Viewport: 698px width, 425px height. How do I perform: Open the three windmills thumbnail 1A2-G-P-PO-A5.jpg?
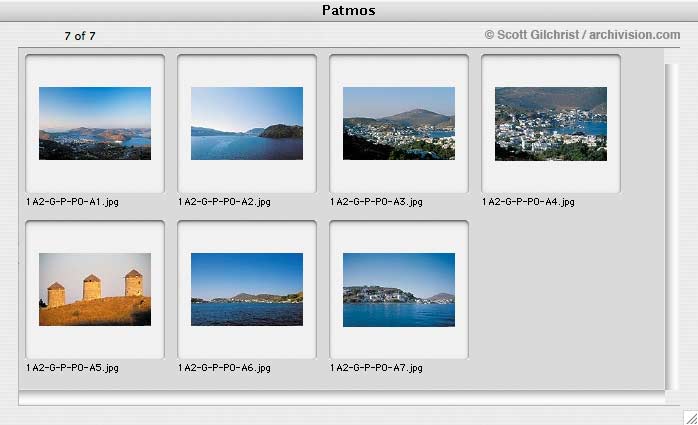coord(95,289)
